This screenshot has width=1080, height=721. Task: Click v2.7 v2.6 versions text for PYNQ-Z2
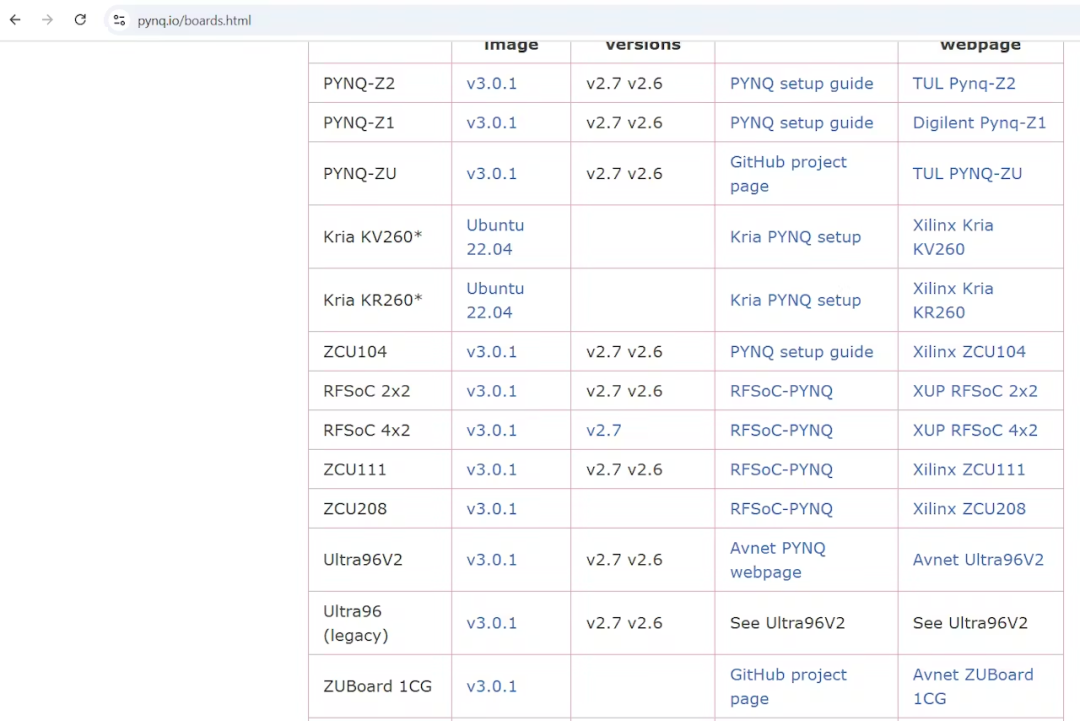[x=624, y=83]
